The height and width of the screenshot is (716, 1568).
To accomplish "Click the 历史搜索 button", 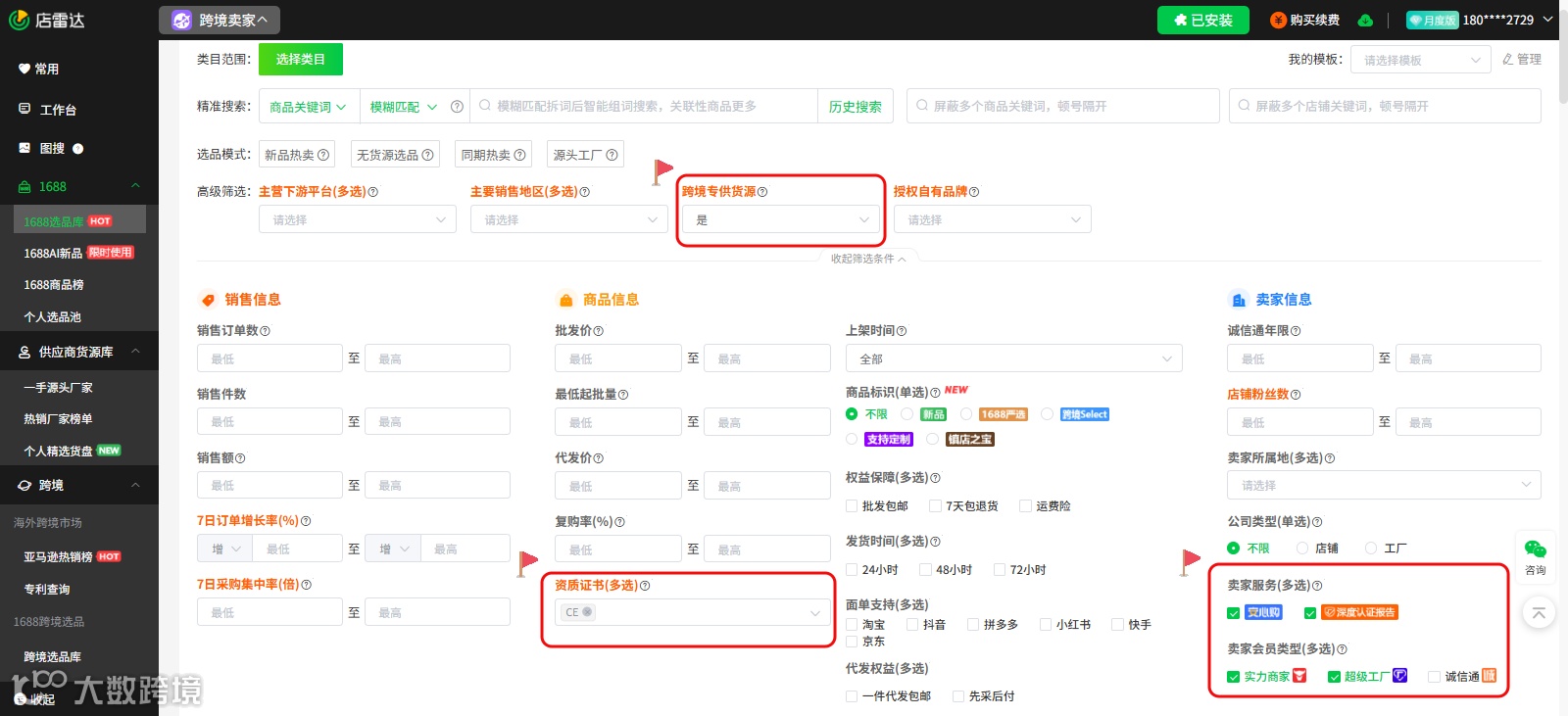I will pyautogui.click(x=855, y=107).
